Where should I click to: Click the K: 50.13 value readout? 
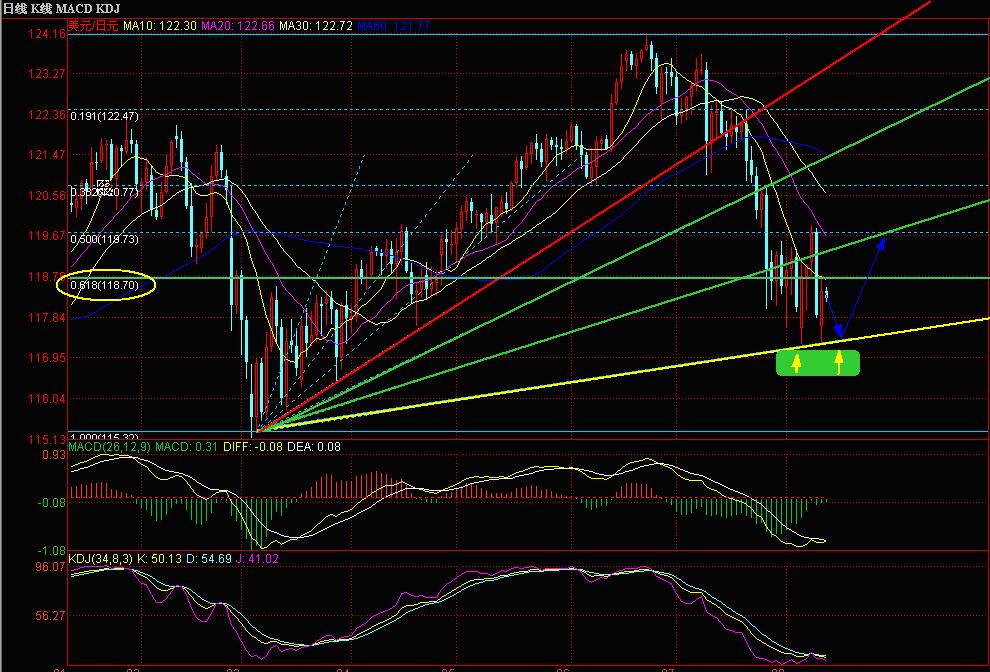(x=159, y=559)
